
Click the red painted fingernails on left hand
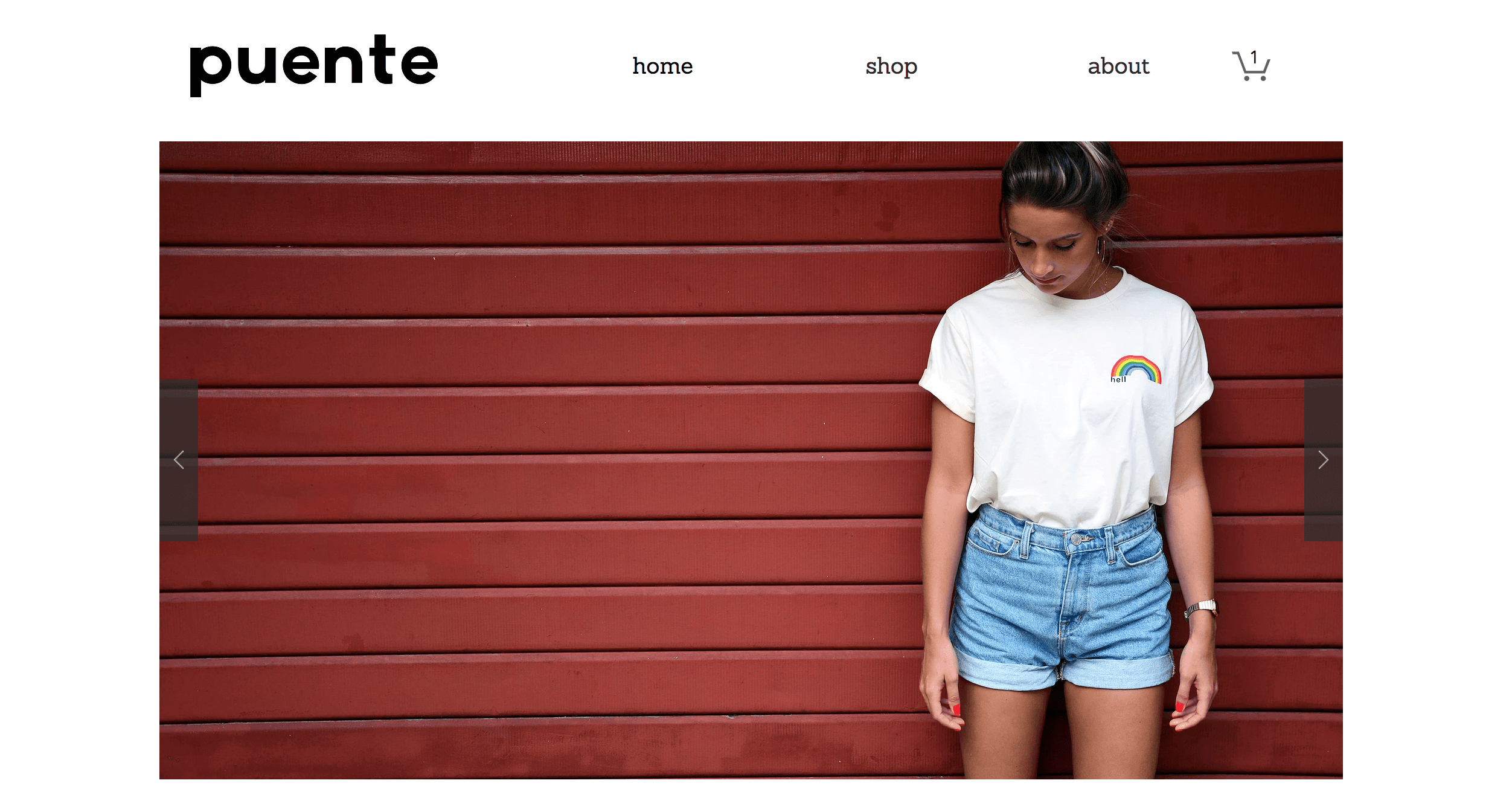tap(956, 709)
